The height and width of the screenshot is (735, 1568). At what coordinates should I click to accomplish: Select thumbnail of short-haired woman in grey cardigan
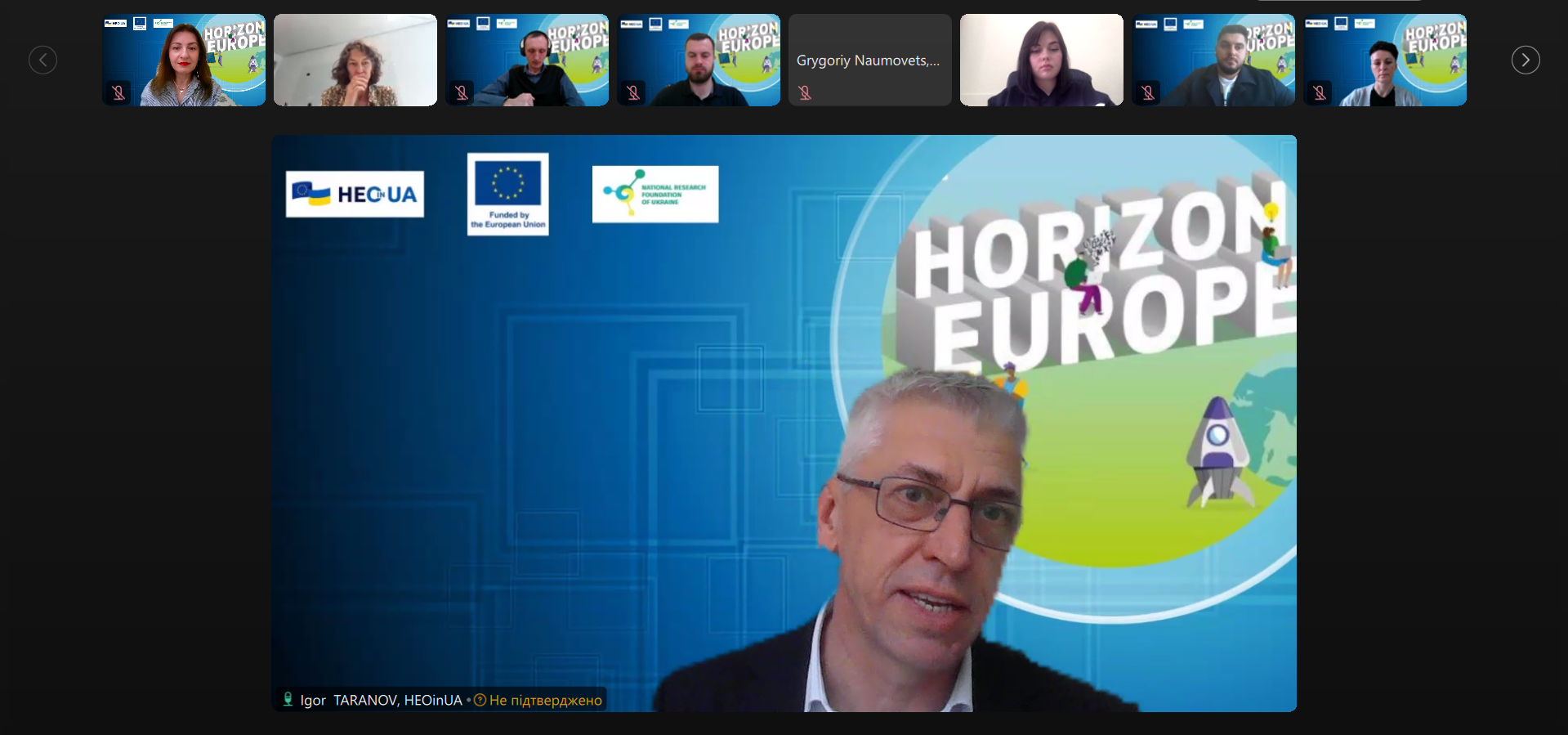[1385, 60]
